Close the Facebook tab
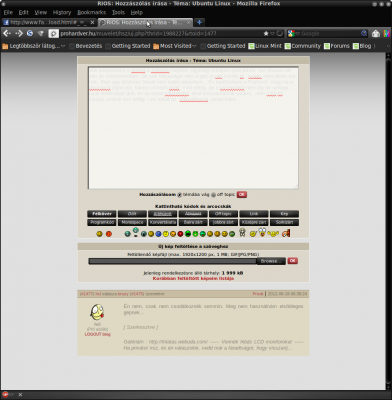The image size is (392, 400). pyautogui.click(x=92, y=22)
